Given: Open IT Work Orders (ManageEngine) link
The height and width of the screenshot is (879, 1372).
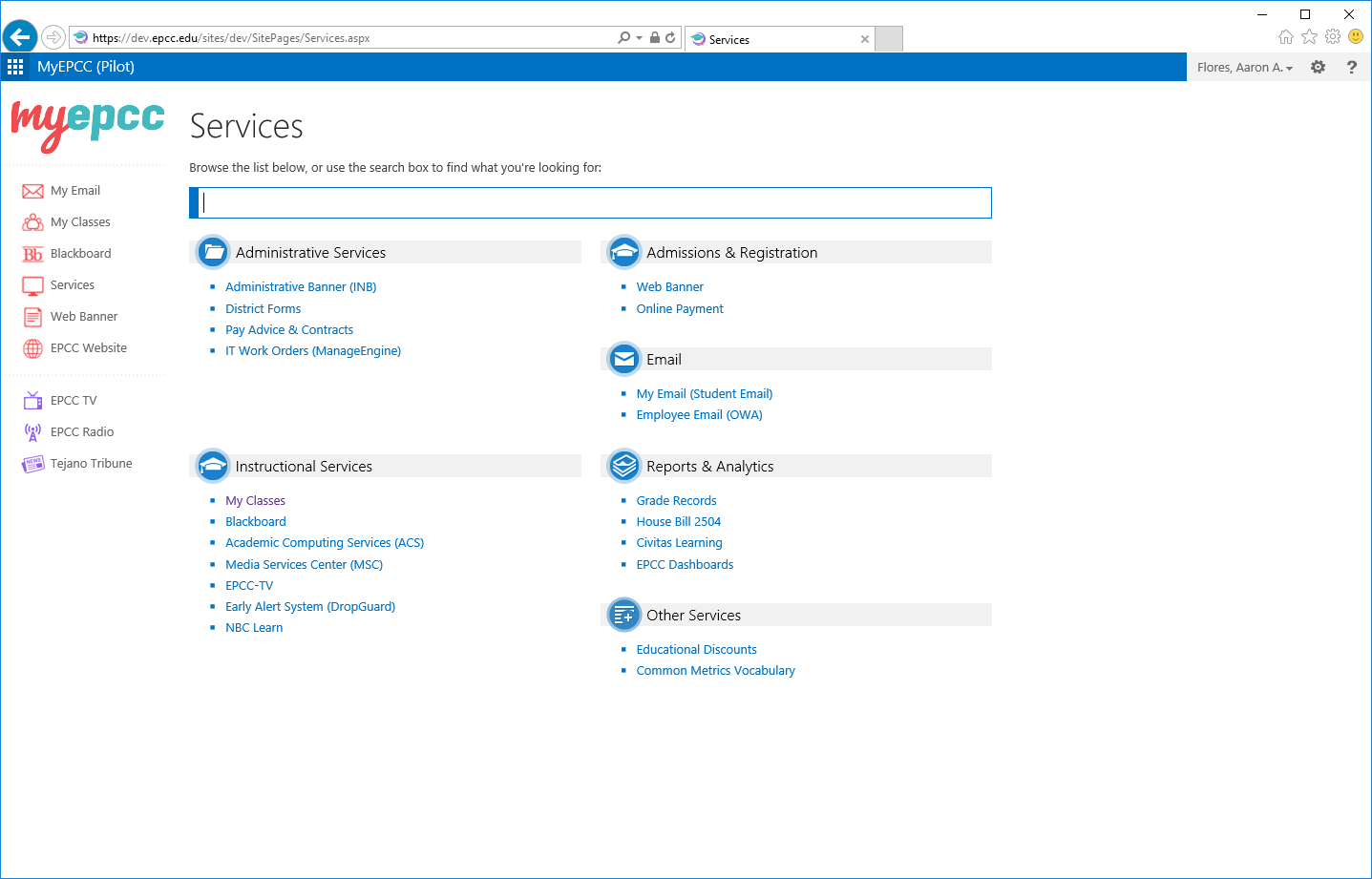Looking at the screenshot, I should [x=313, y=351].
